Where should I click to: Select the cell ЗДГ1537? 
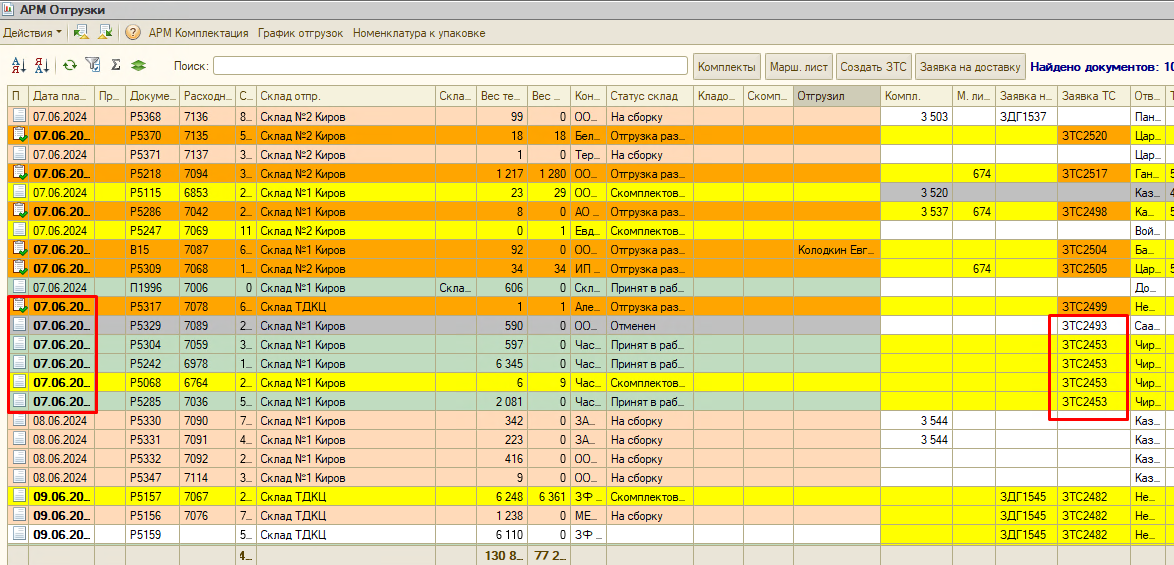coord(1026,116)
